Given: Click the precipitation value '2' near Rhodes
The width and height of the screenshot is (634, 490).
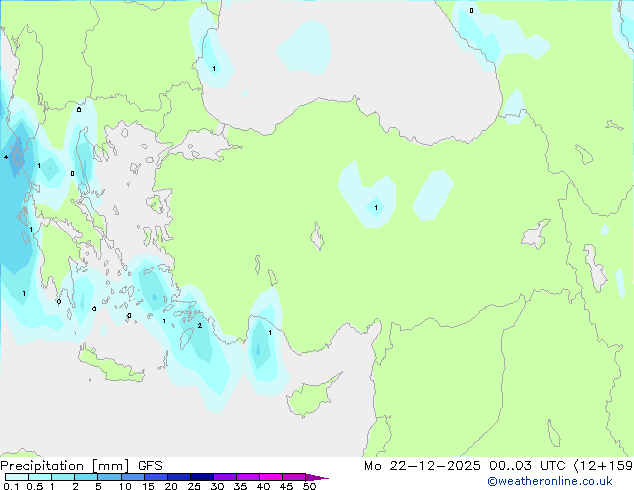Looking at the screenshot, I should pos(200,325).
